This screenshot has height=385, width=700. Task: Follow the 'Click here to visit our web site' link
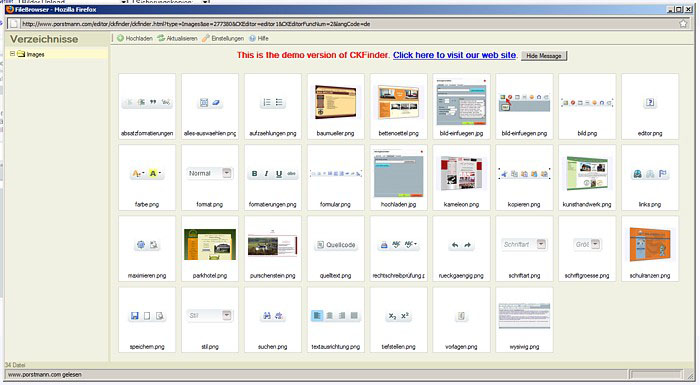click(454, 55)
